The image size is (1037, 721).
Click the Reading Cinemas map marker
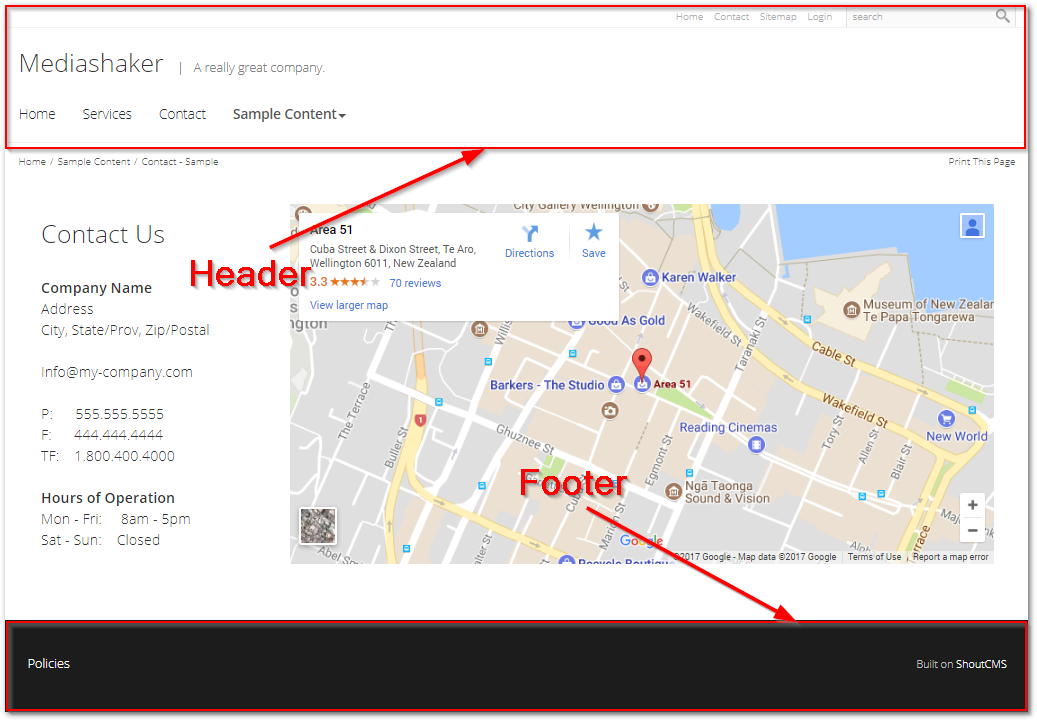(756, 445)
